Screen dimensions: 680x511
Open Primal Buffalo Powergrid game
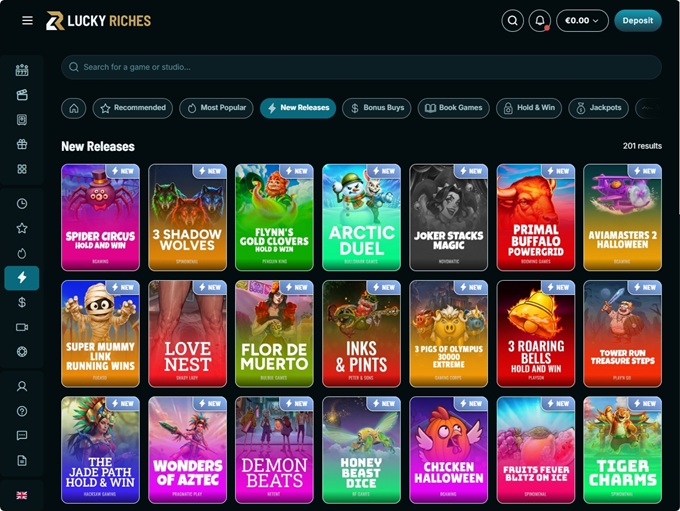536,217
